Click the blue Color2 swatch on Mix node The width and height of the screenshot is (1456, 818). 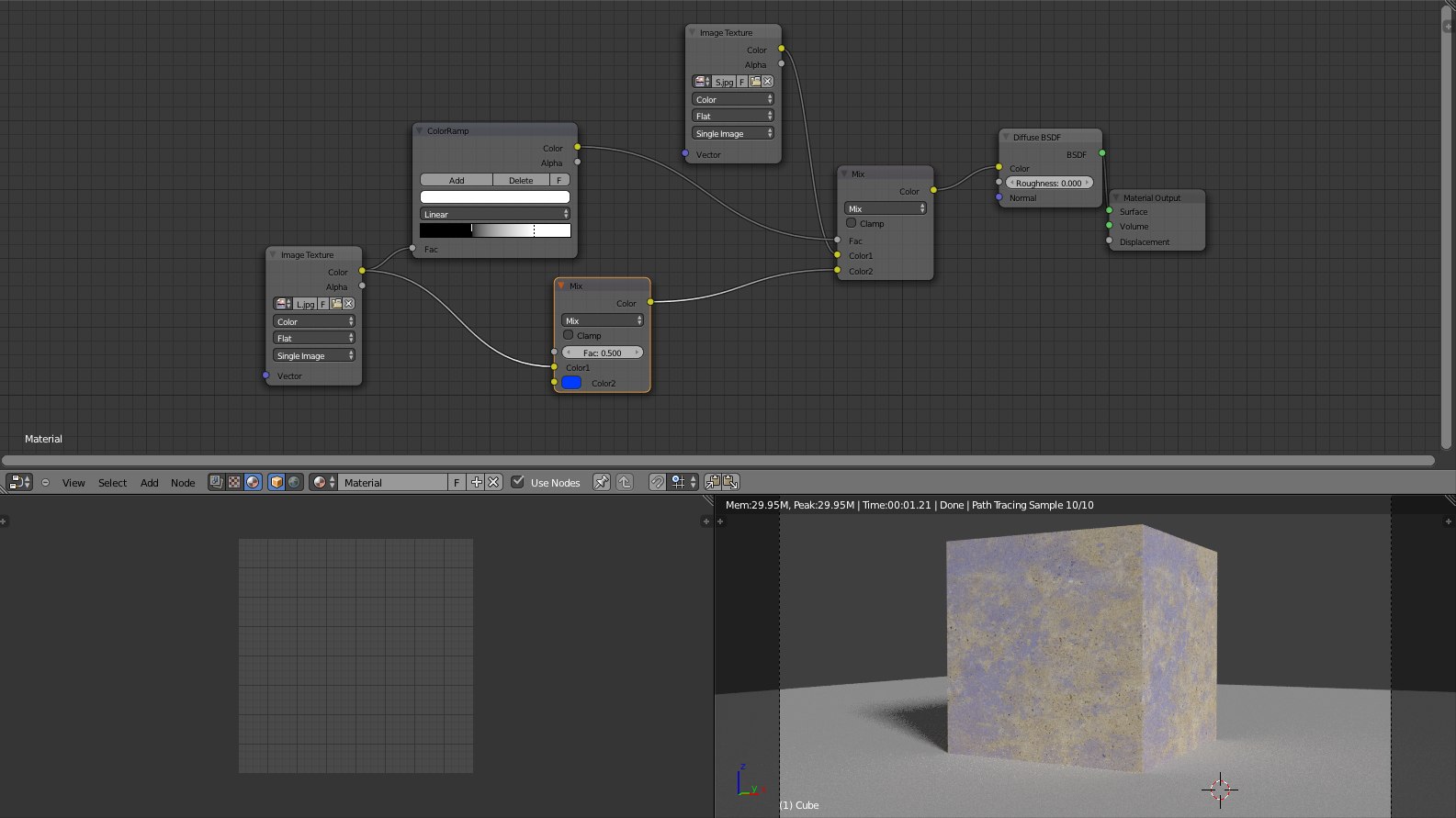point(571,383)
